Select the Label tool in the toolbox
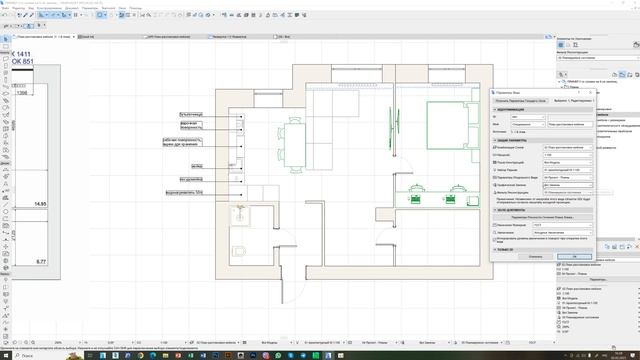 6,190
